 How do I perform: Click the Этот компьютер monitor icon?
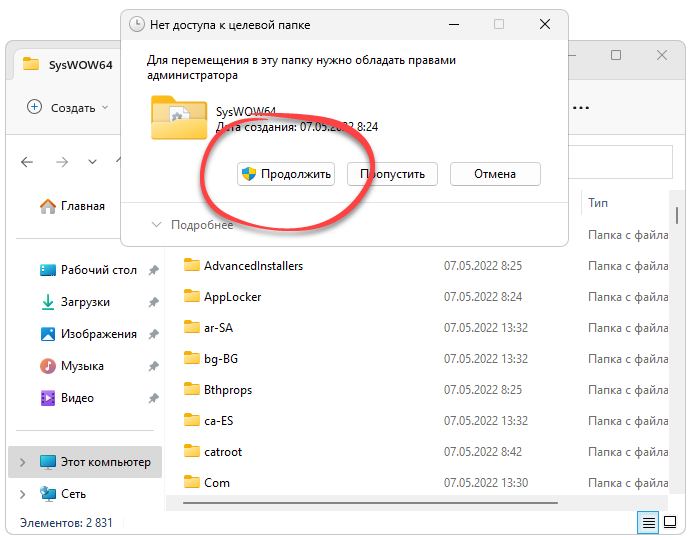(48, 462)
